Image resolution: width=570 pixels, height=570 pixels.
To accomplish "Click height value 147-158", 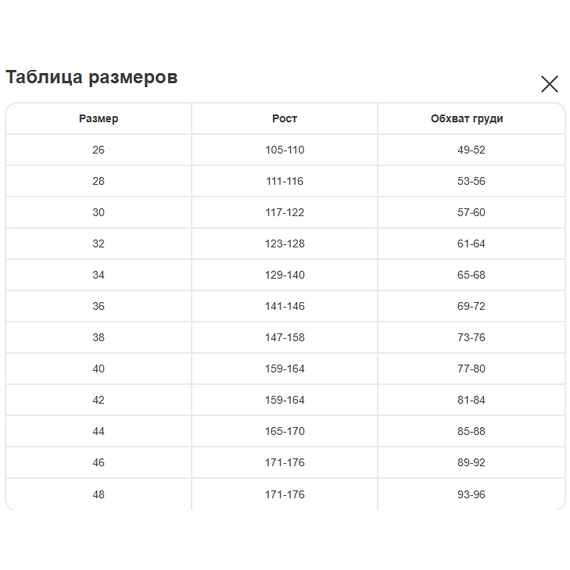I will tap(285, 337).
